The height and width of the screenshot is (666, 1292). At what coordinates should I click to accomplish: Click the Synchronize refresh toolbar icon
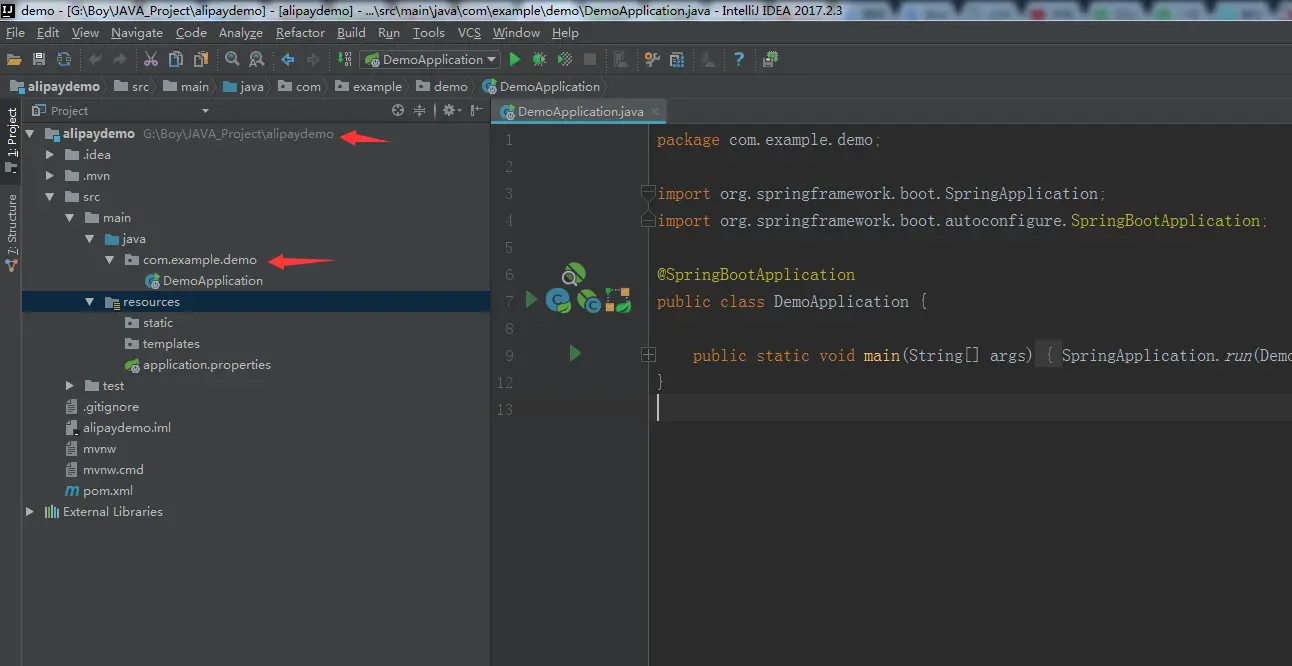pos(64,60)
